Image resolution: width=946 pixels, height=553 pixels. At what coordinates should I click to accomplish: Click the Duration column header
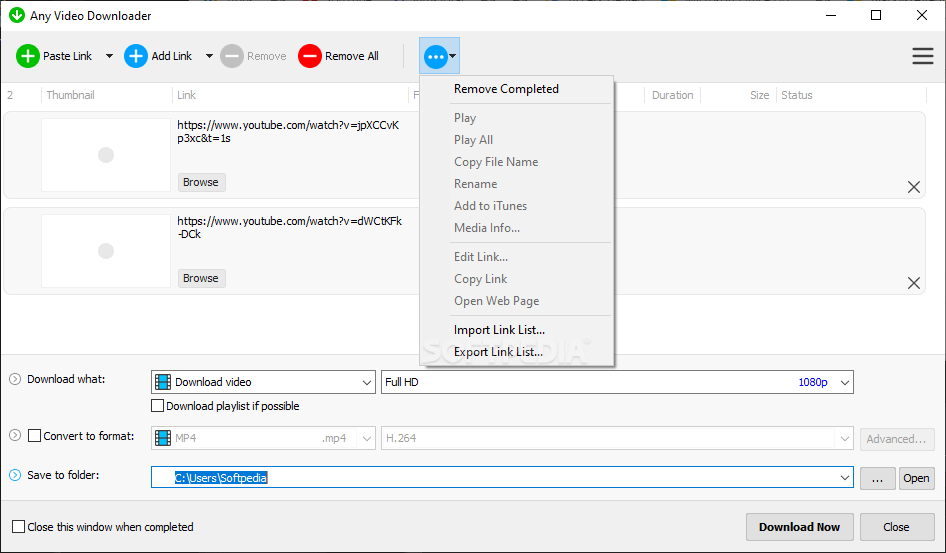(x=672, y=95)
